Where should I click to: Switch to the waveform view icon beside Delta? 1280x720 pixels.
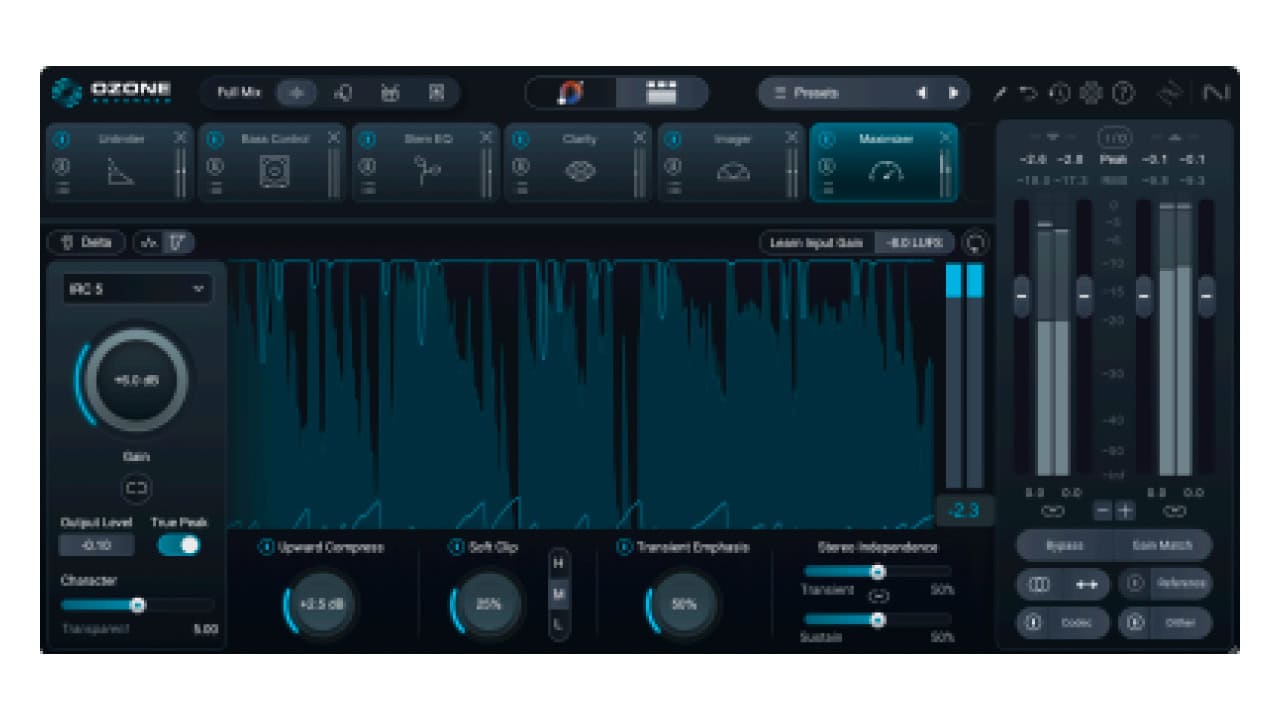pyautogui.click(x=150, y=242)
